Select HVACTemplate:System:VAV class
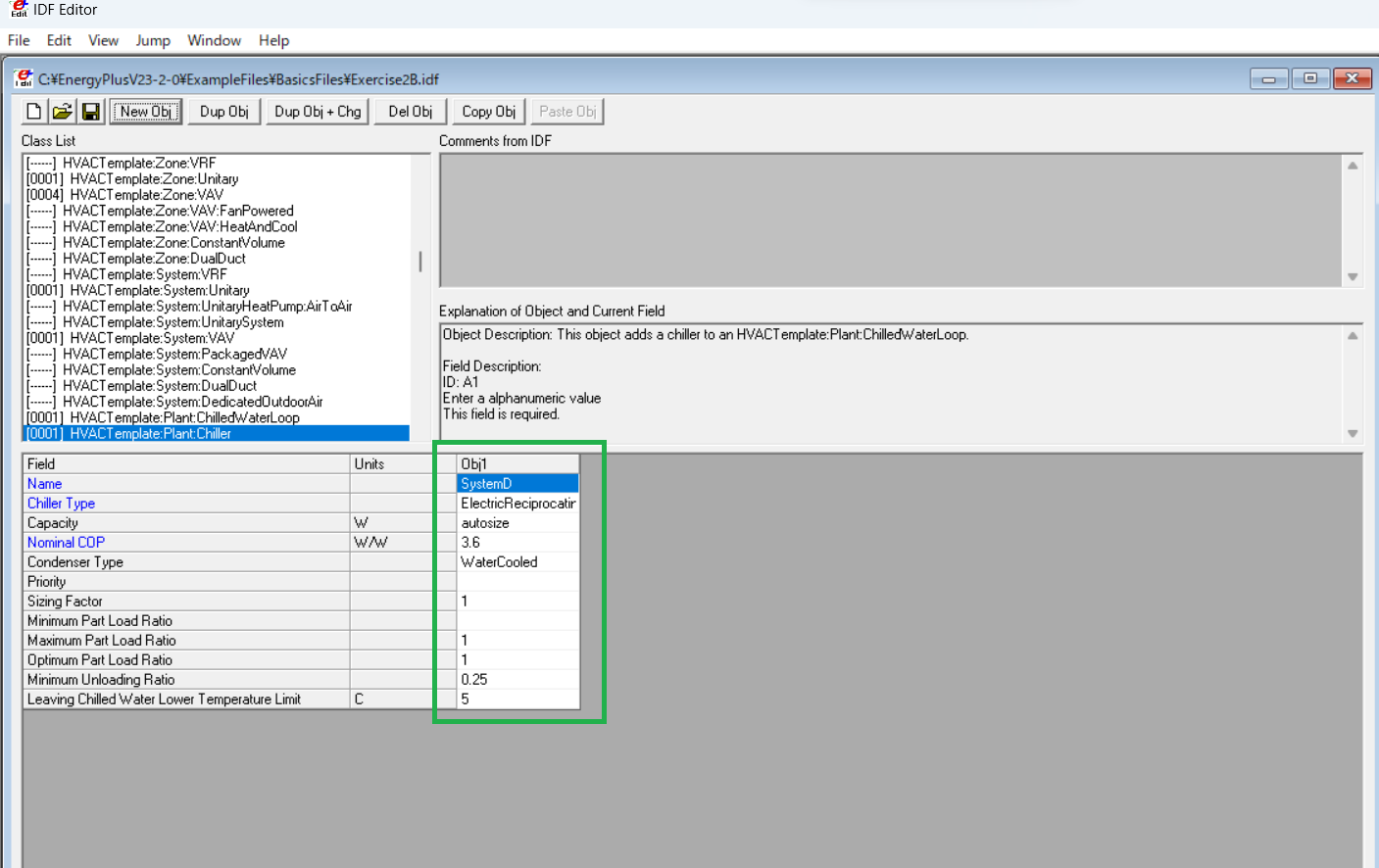Viewport: 1379px width, 868px height. (216, 338)
